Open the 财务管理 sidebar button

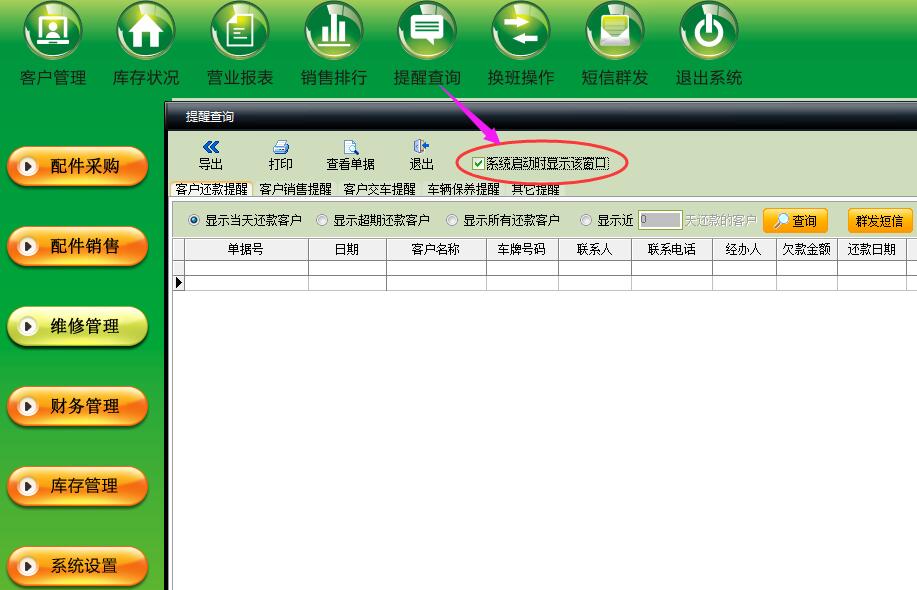pos(77,406)
